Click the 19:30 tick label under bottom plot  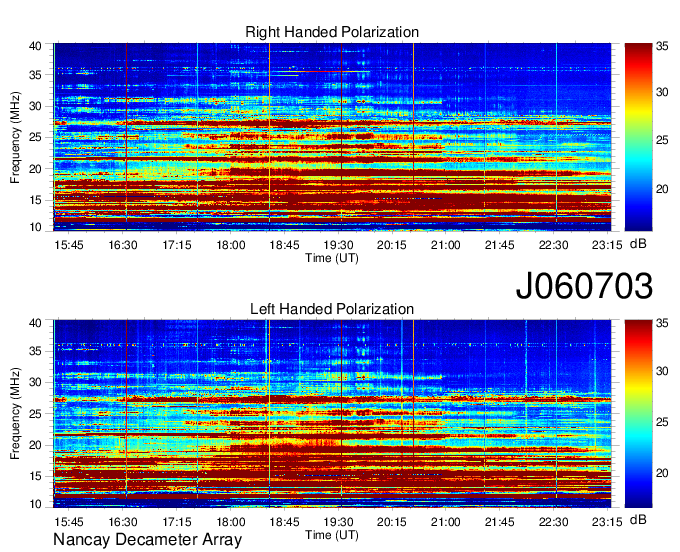[x=338, y=522]
